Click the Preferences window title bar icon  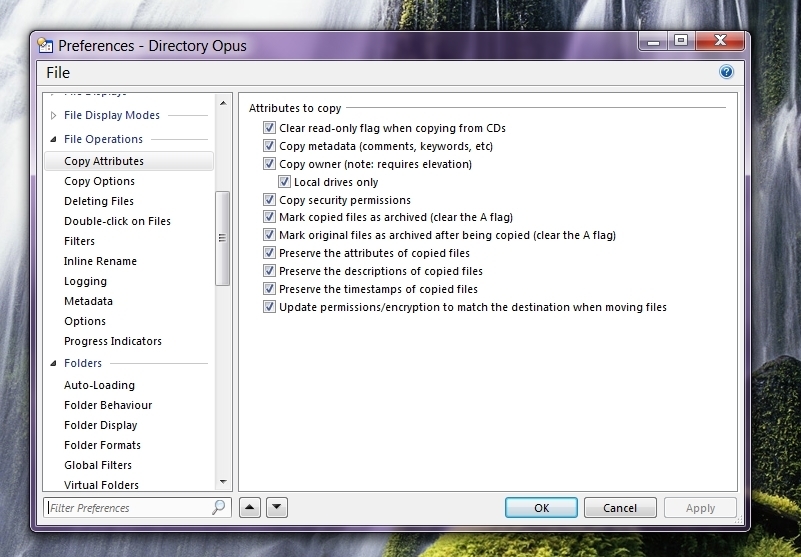click(x=45, y=46)
